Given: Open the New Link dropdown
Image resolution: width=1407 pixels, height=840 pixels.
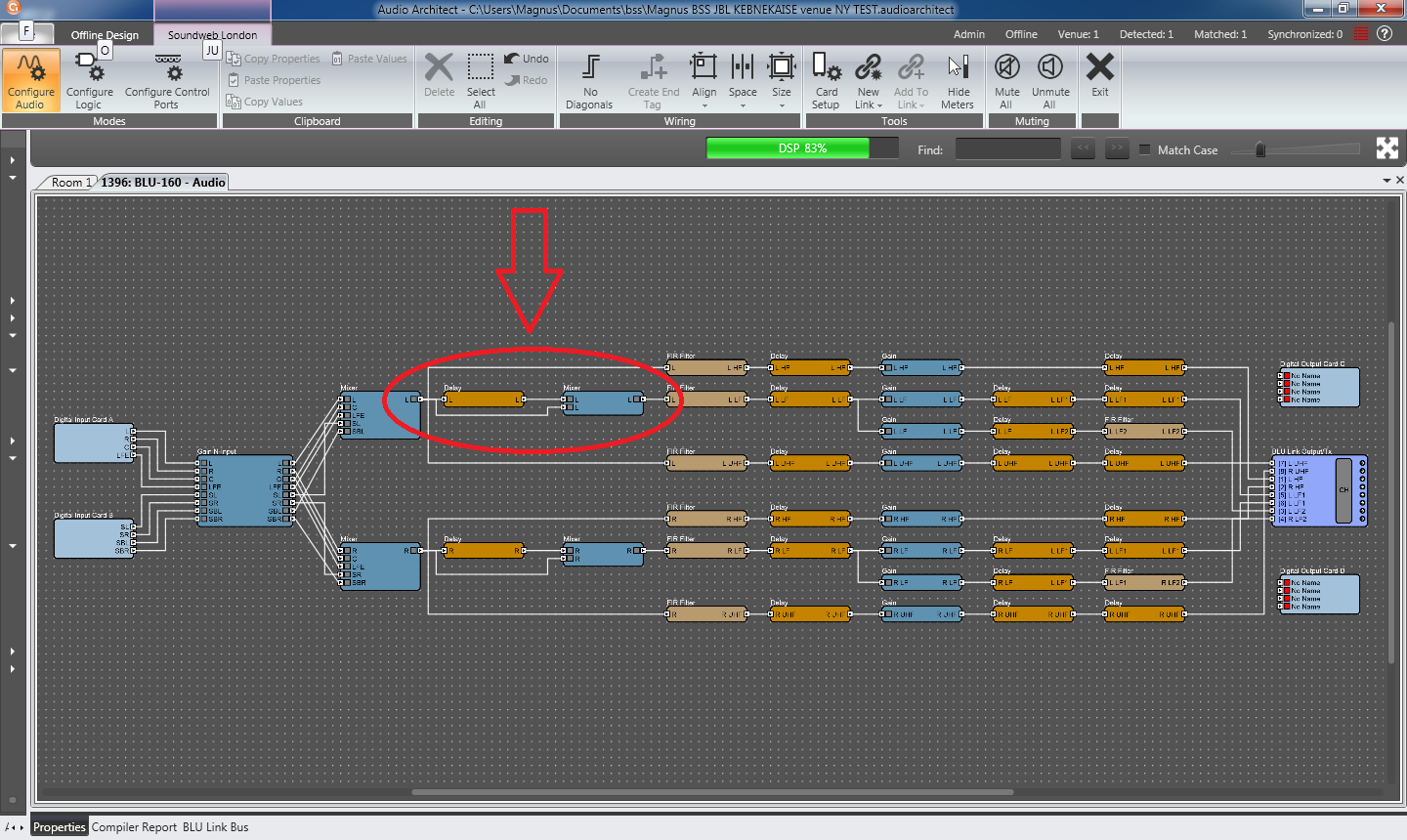Looking at the screenshot, I should (x=868, y=80).
